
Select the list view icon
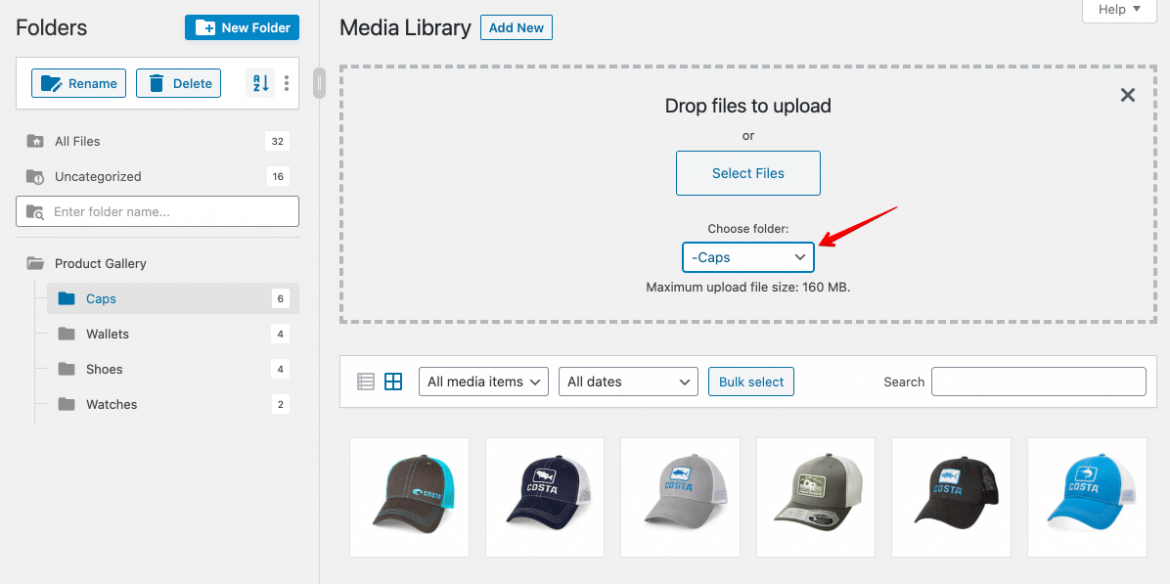(x=365, y=381)
